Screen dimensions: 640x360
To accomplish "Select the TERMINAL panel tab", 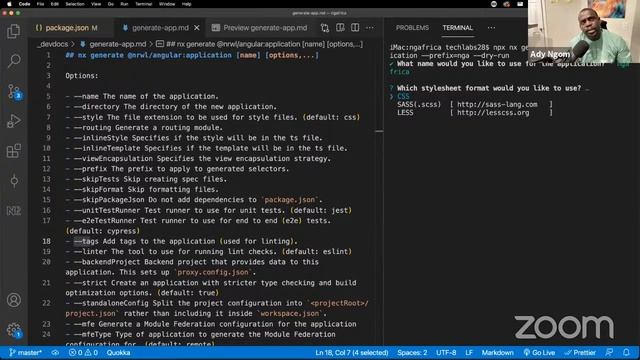I will point(458,28).
